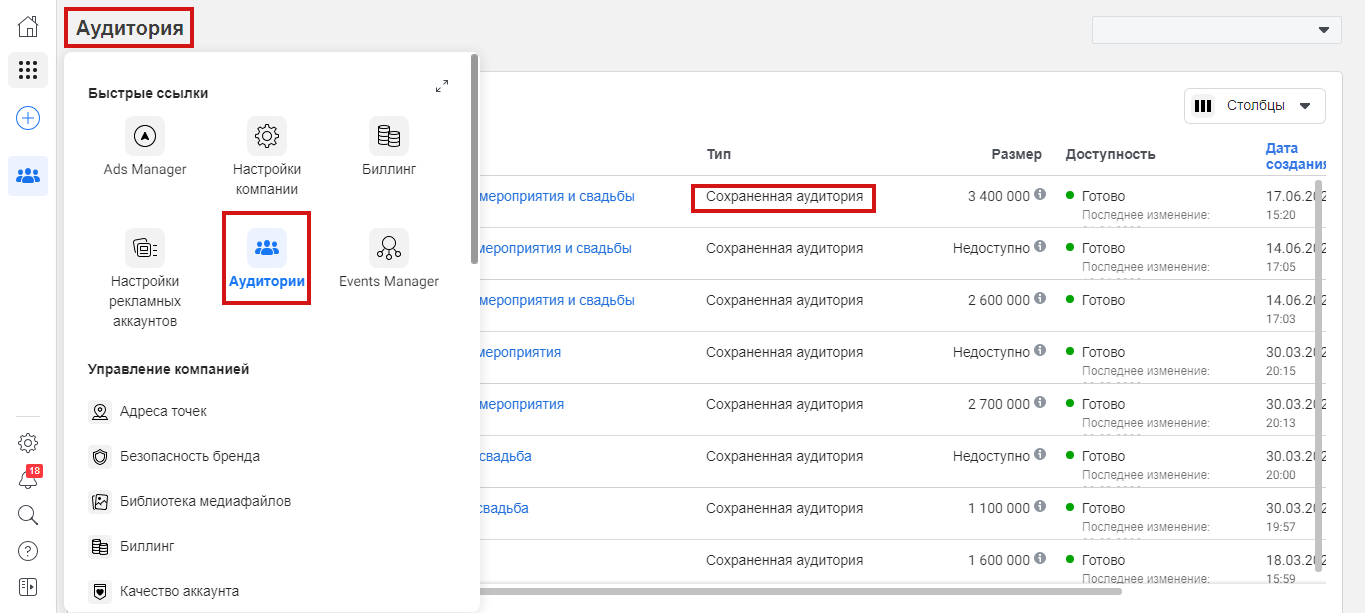Select Адреса точек menu item
The width and height of the screenshot is (1365, 614).
click(163, 411)
